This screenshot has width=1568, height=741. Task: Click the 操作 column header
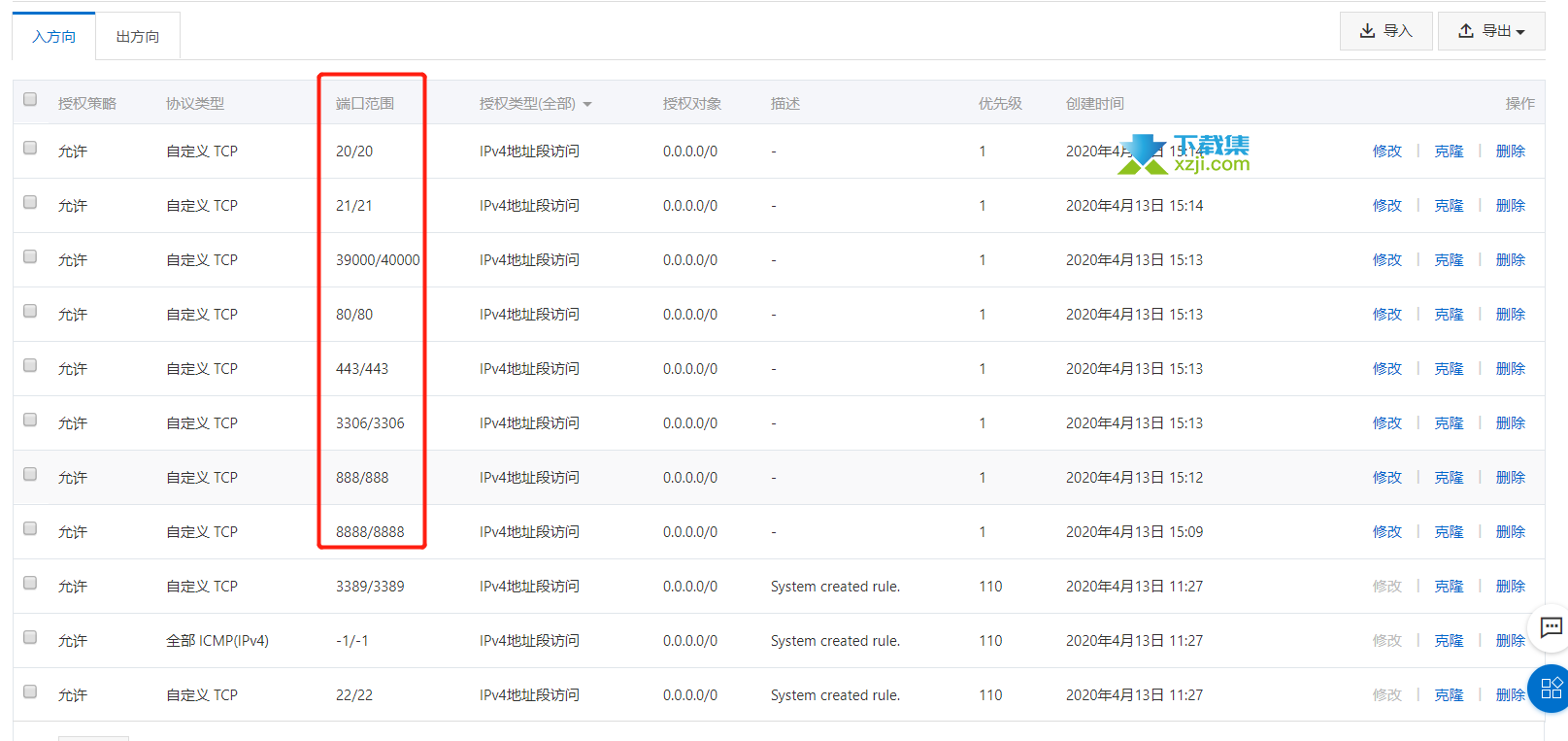pos(1520,104)
